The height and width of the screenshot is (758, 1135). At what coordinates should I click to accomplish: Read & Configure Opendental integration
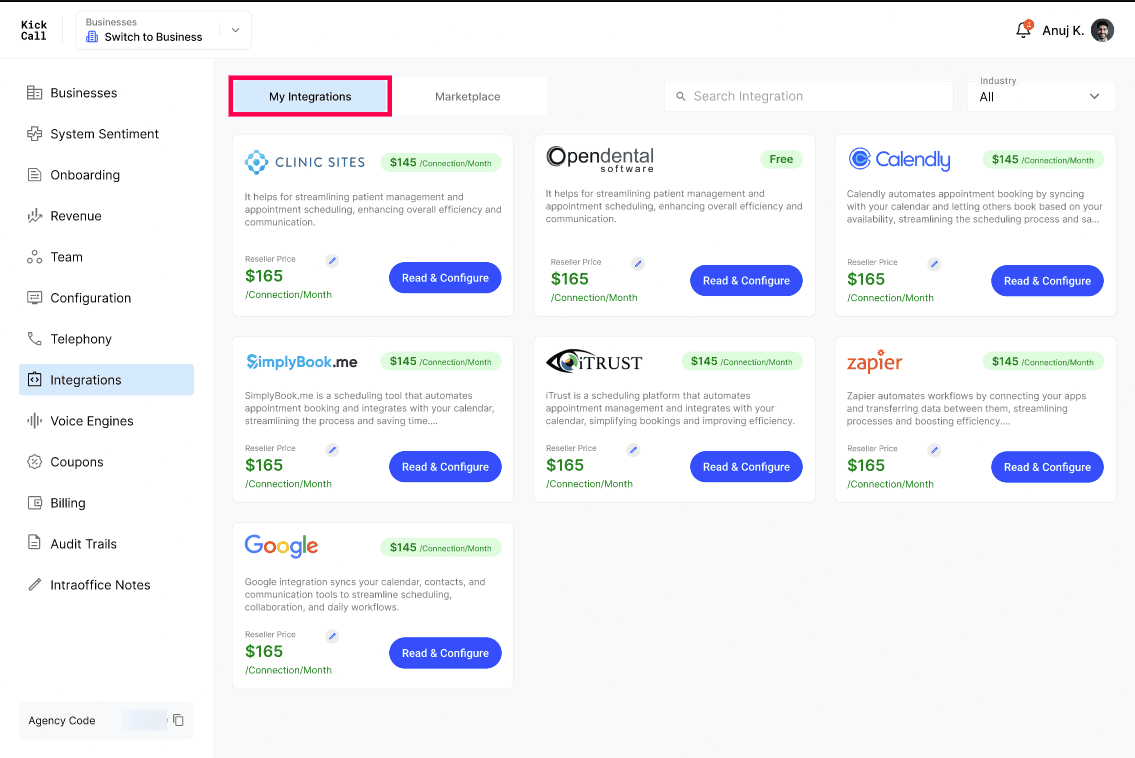pyautogui.click(x=746, y=281)
